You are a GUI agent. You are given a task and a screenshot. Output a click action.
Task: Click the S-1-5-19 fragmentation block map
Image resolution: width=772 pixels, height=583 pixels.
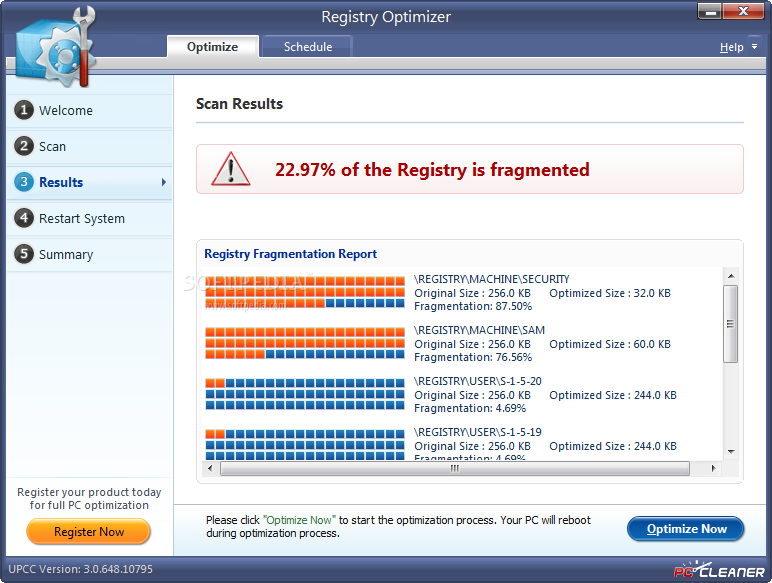point(305,445)
